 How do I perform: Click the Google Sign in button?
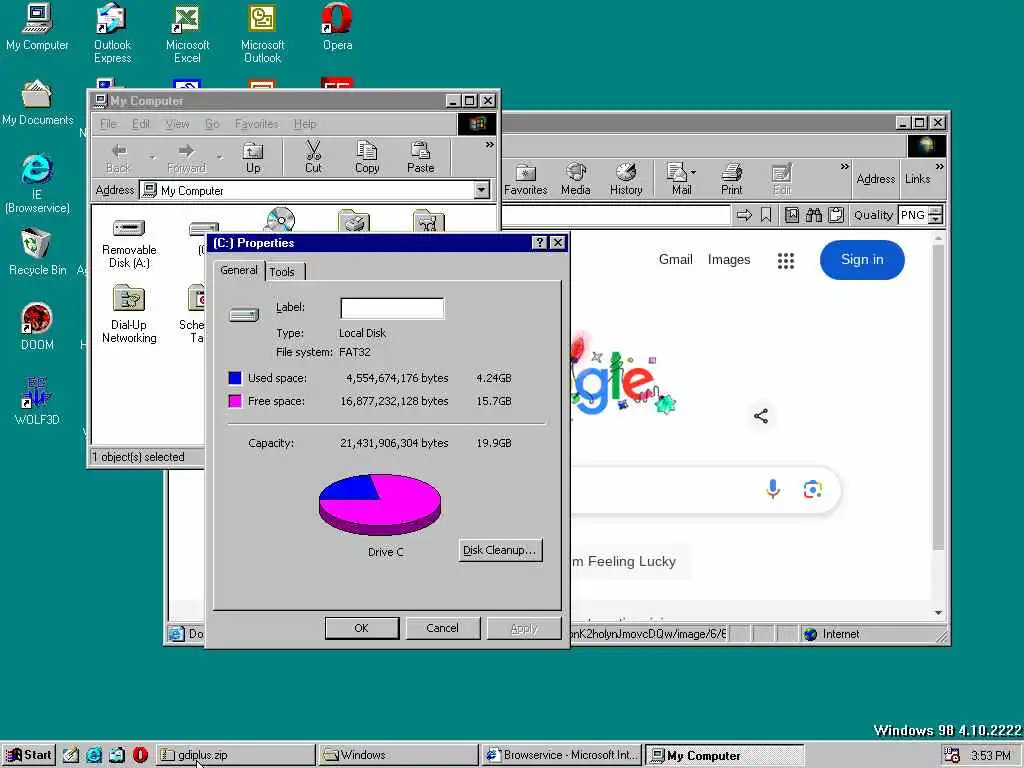tap(862, 260)
